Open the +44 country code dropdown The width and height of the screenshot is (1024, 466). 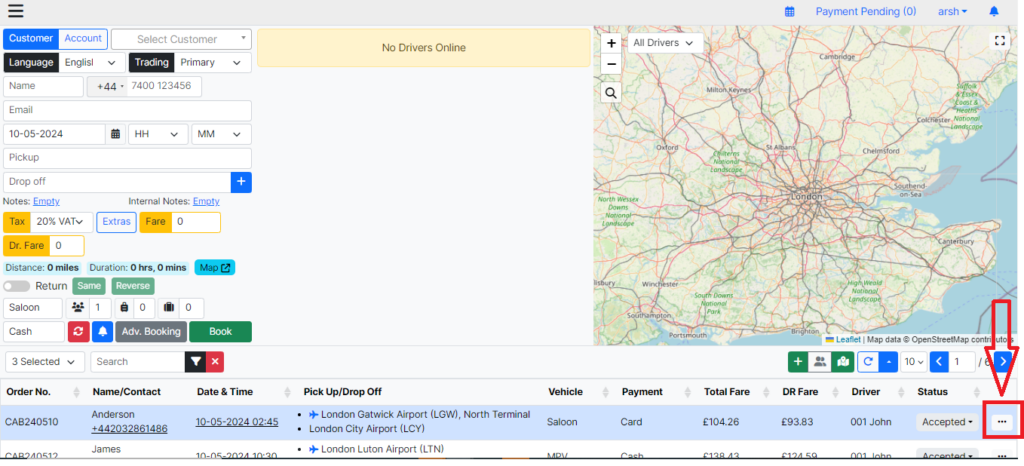pos(108,86)
